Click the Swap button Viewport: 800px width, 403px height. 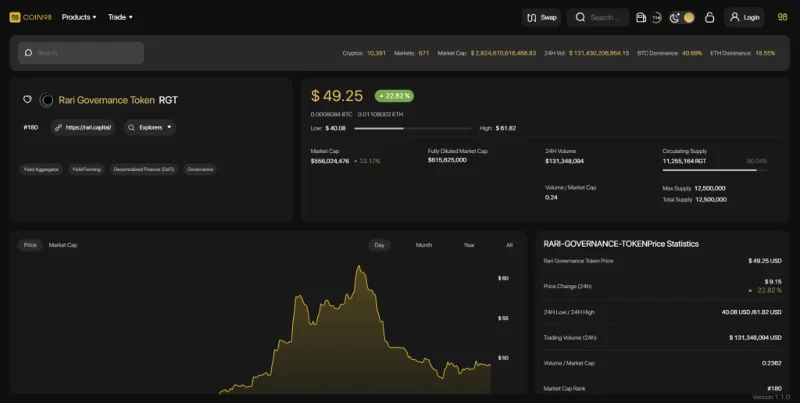click(541, 17)
